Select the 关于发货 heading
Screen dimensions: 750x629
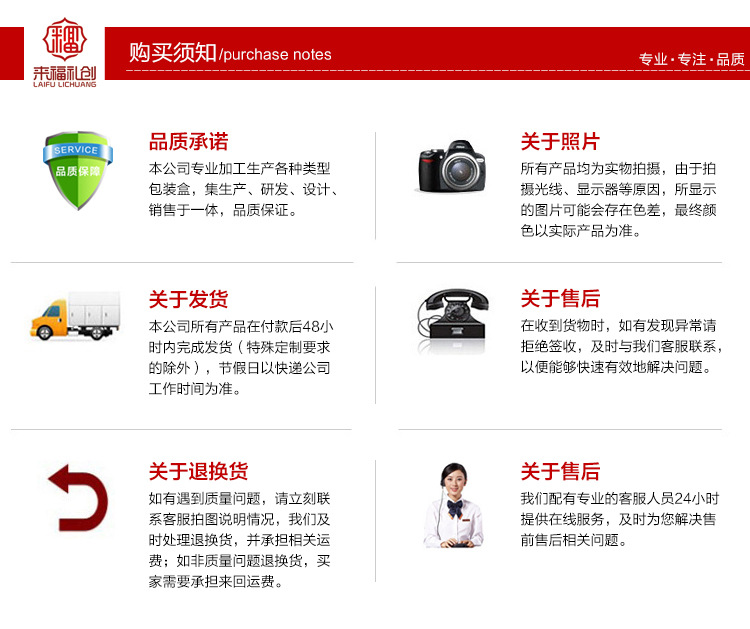(188, 299)
